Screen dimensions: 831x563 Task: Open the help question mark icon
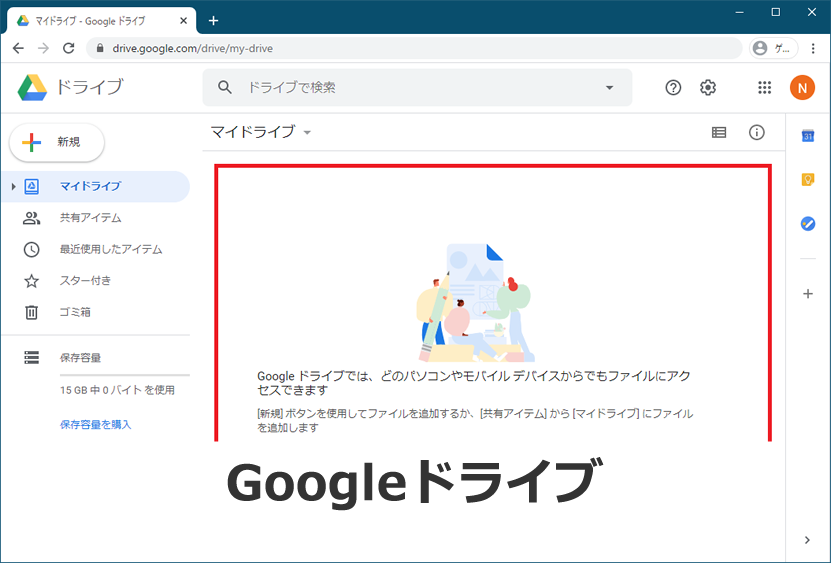pos(673,87)
